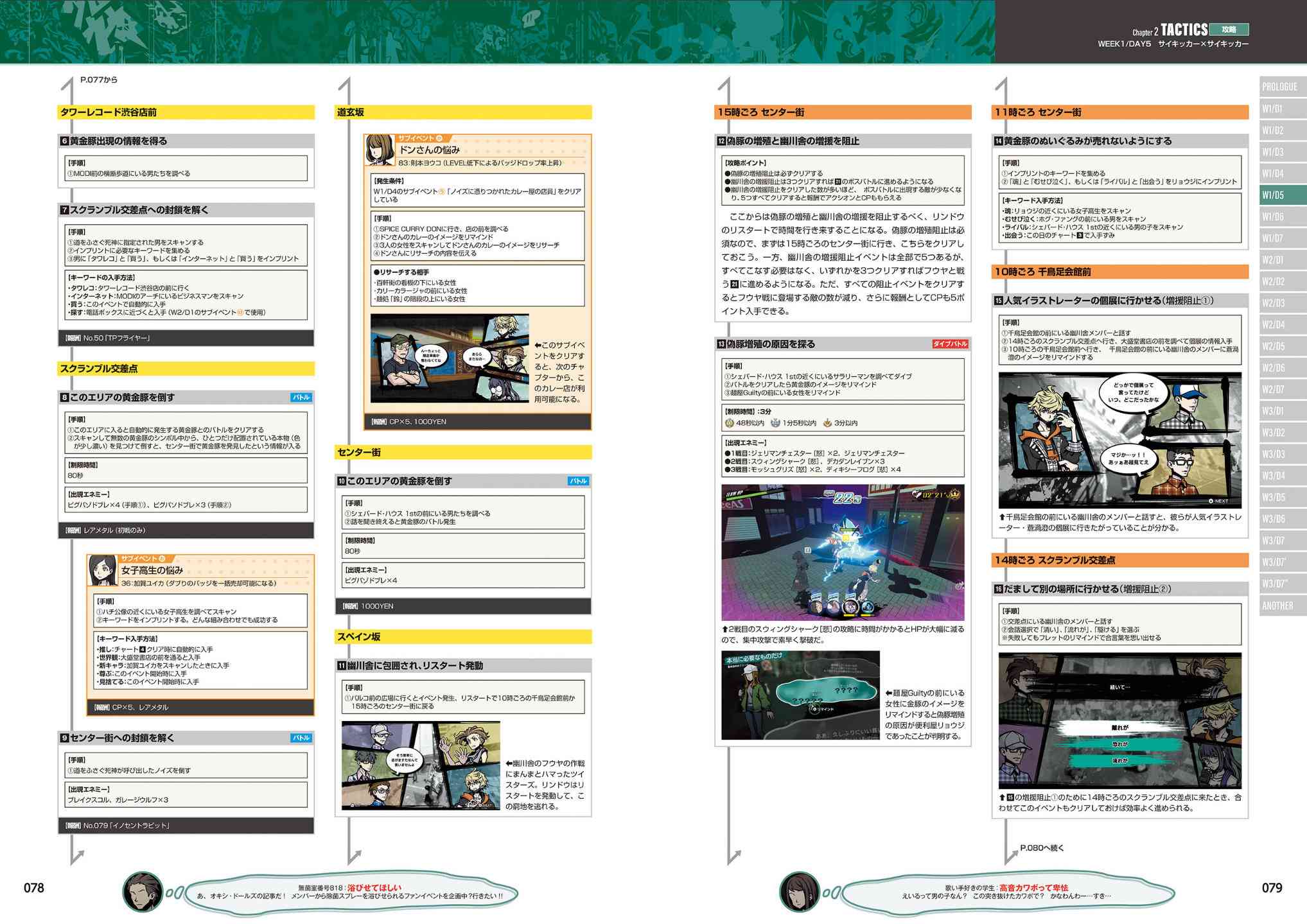Open the PROLOGUE side tab
The width and height of the screenshot is (1307, 924).
1281,87
